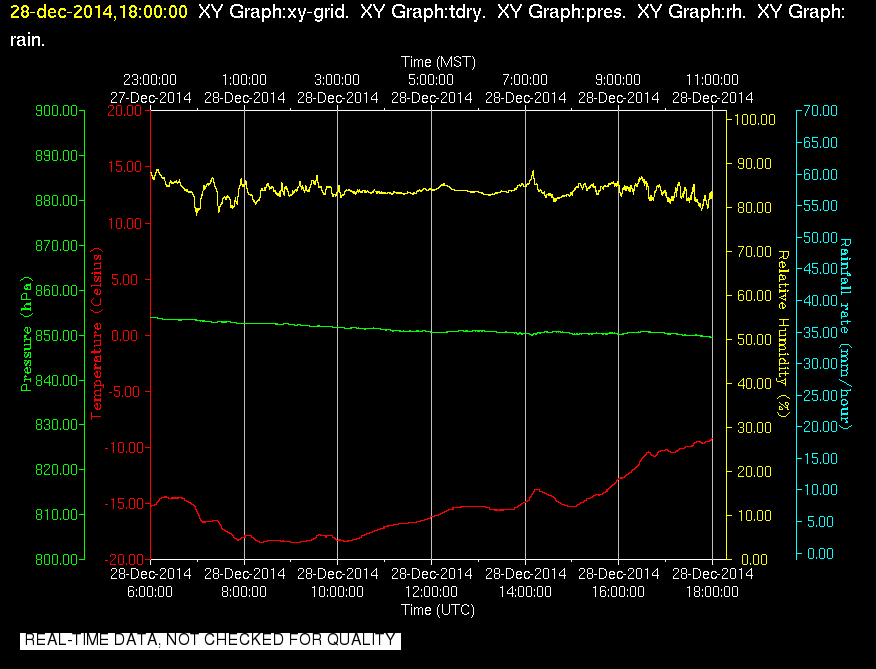Click the Rainfall rate (mm/hour) axis title
Viewport: 876px width, 669px height.
846,334
